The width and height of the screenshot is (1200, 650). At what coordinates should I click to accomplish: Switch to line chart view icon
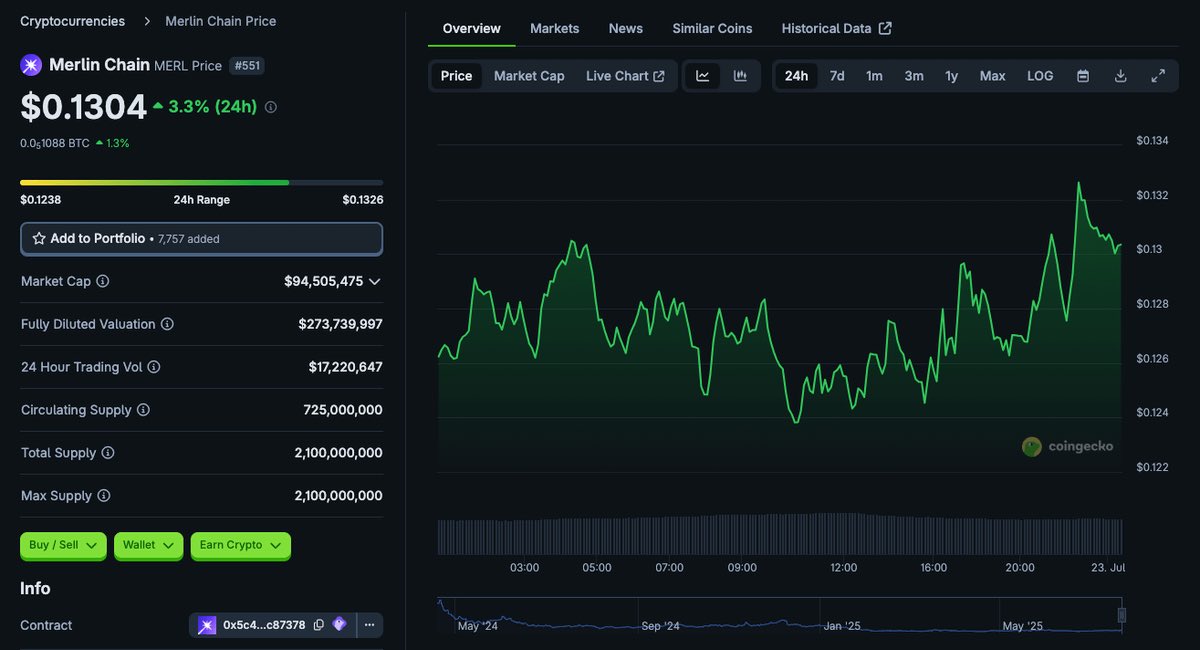703,76
